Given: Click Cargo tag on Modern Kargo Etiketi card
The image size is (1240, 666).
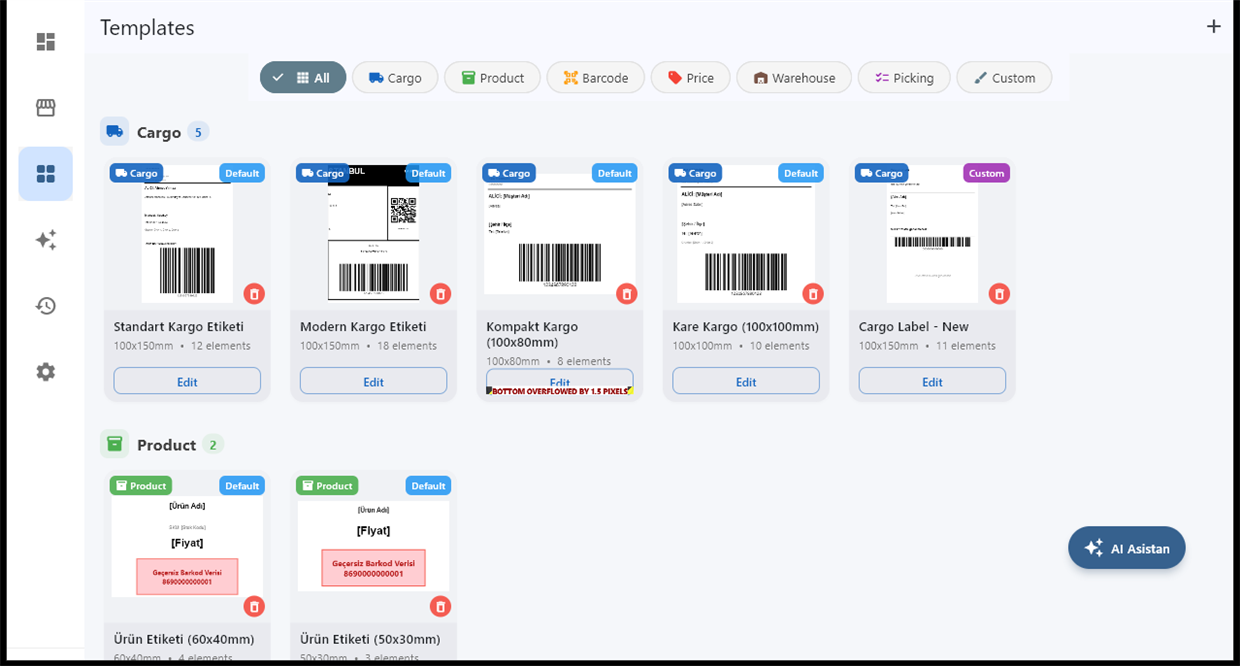Looking at the screenshot, I should [x=322, y=173].
